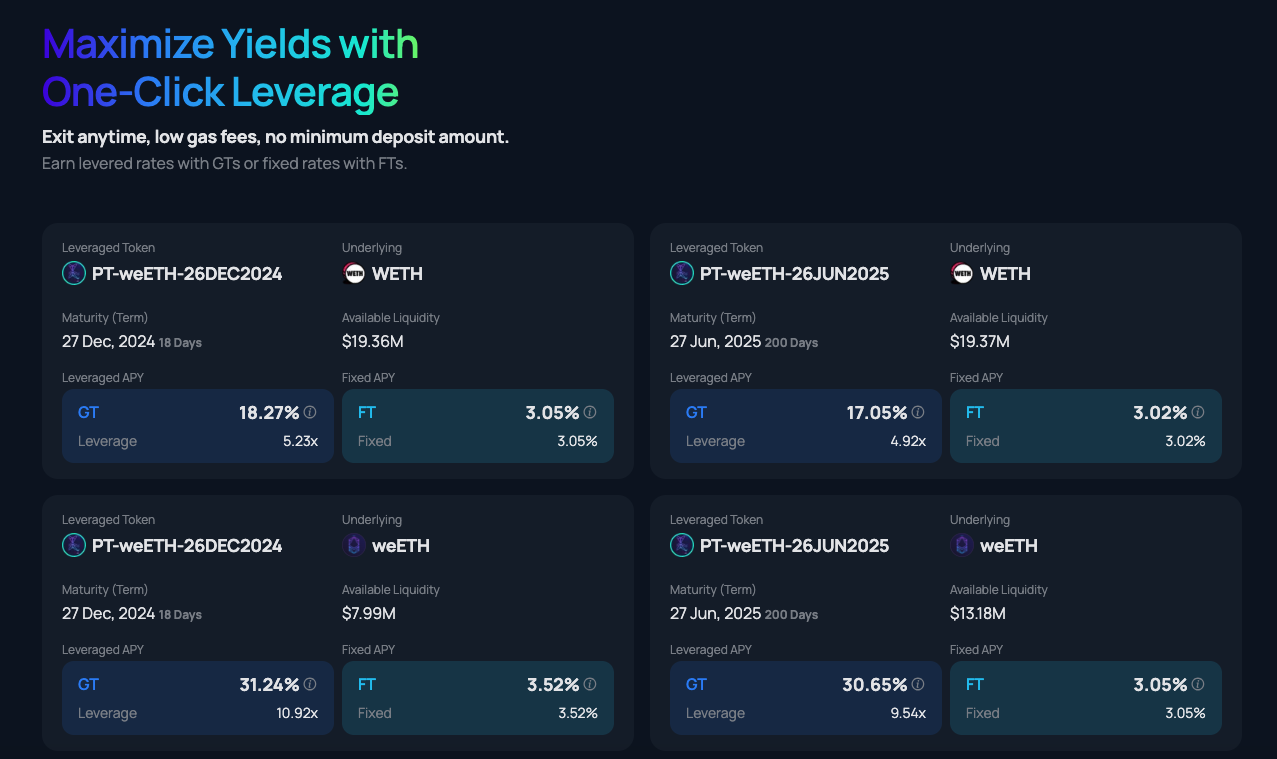Select GT box showing 4.92x leverage

click(x=806, y=426)
